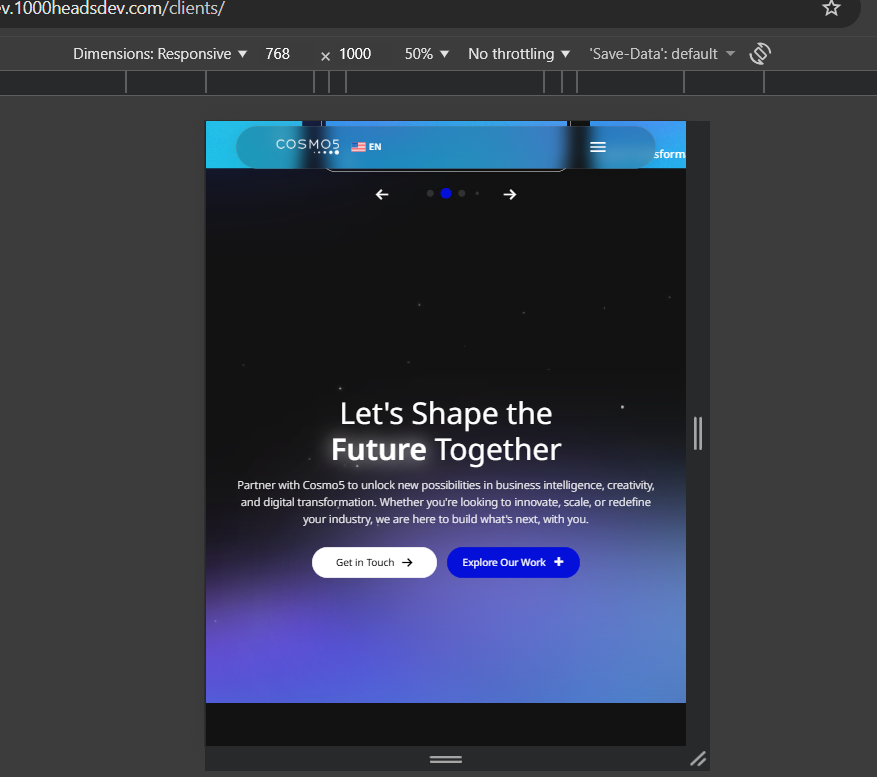Viewport: 877px width, 777px height.
Task: Click the next slide right arrow
Action: (x=510, y=194)
